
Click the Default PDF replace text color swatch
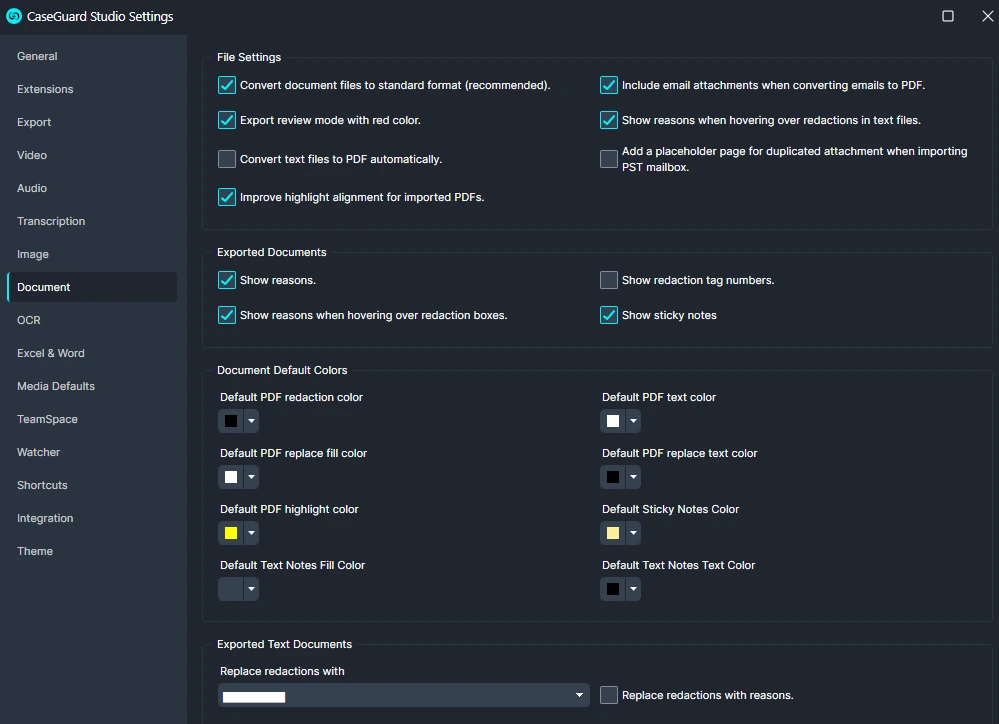(x=613, y=477)
